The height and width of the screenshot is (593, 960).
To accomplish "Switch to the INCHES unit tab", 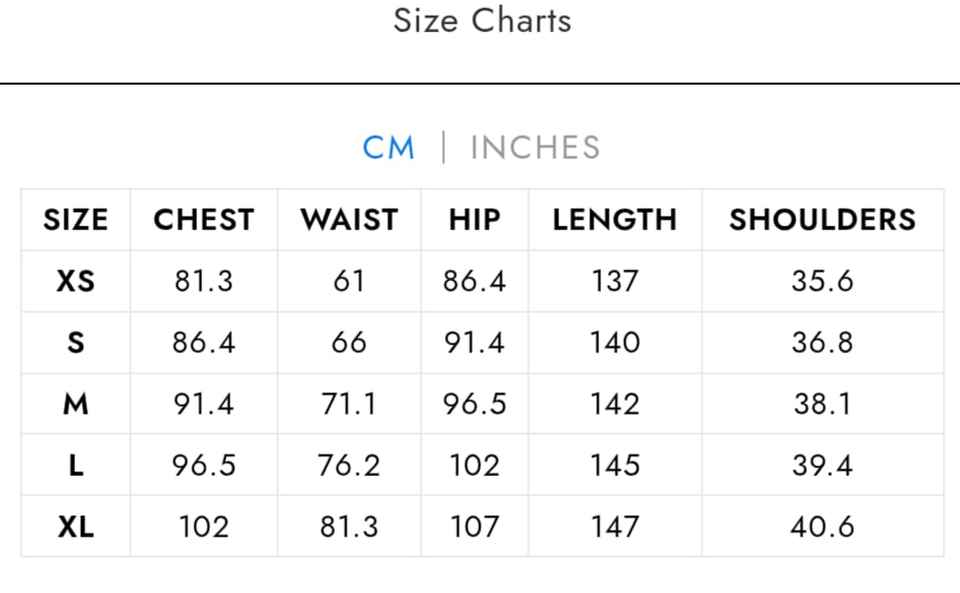I will (x=535, y=148).
